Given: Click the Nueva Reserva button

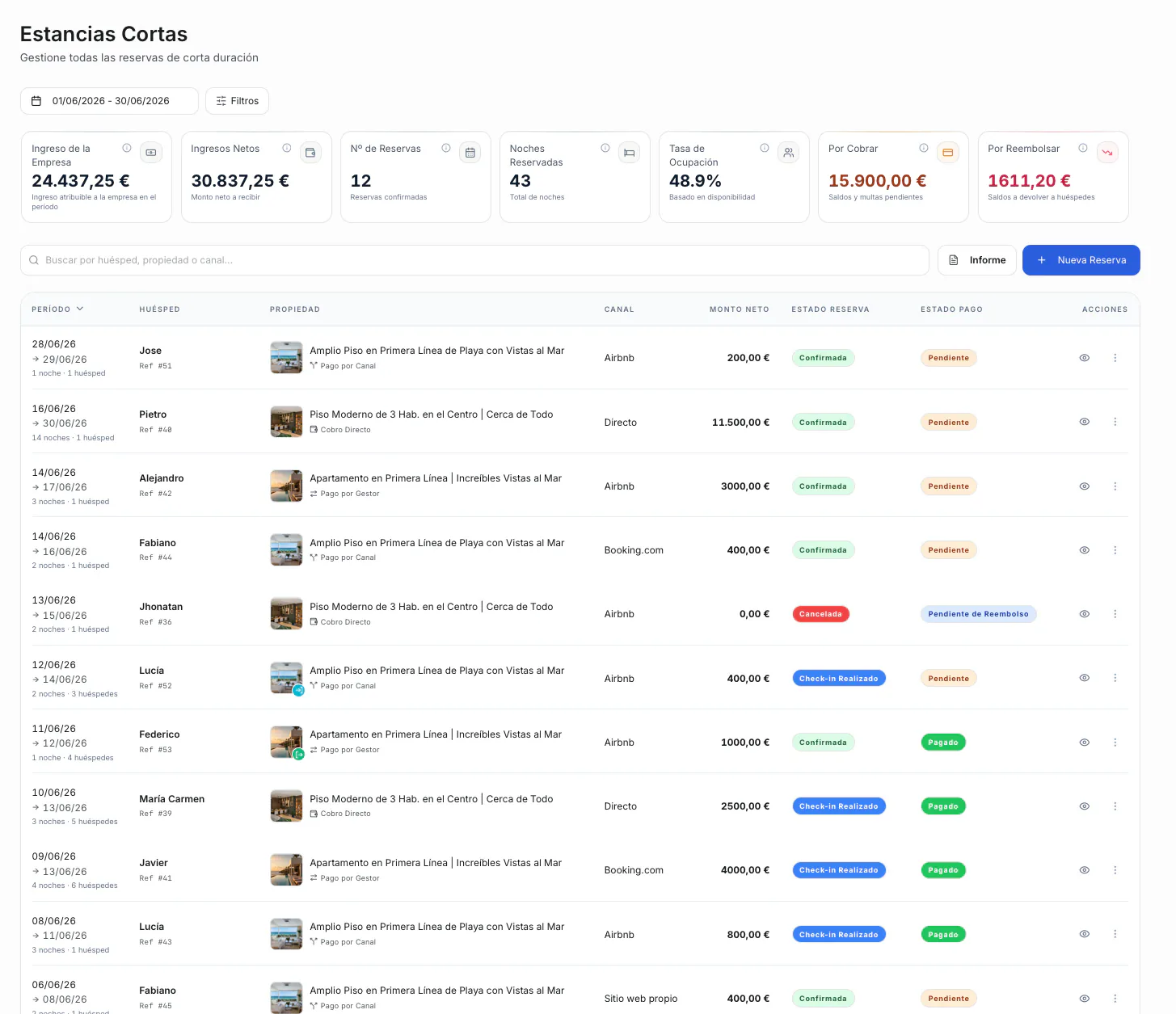Looking at the screenshot, I should point(1081,260).
